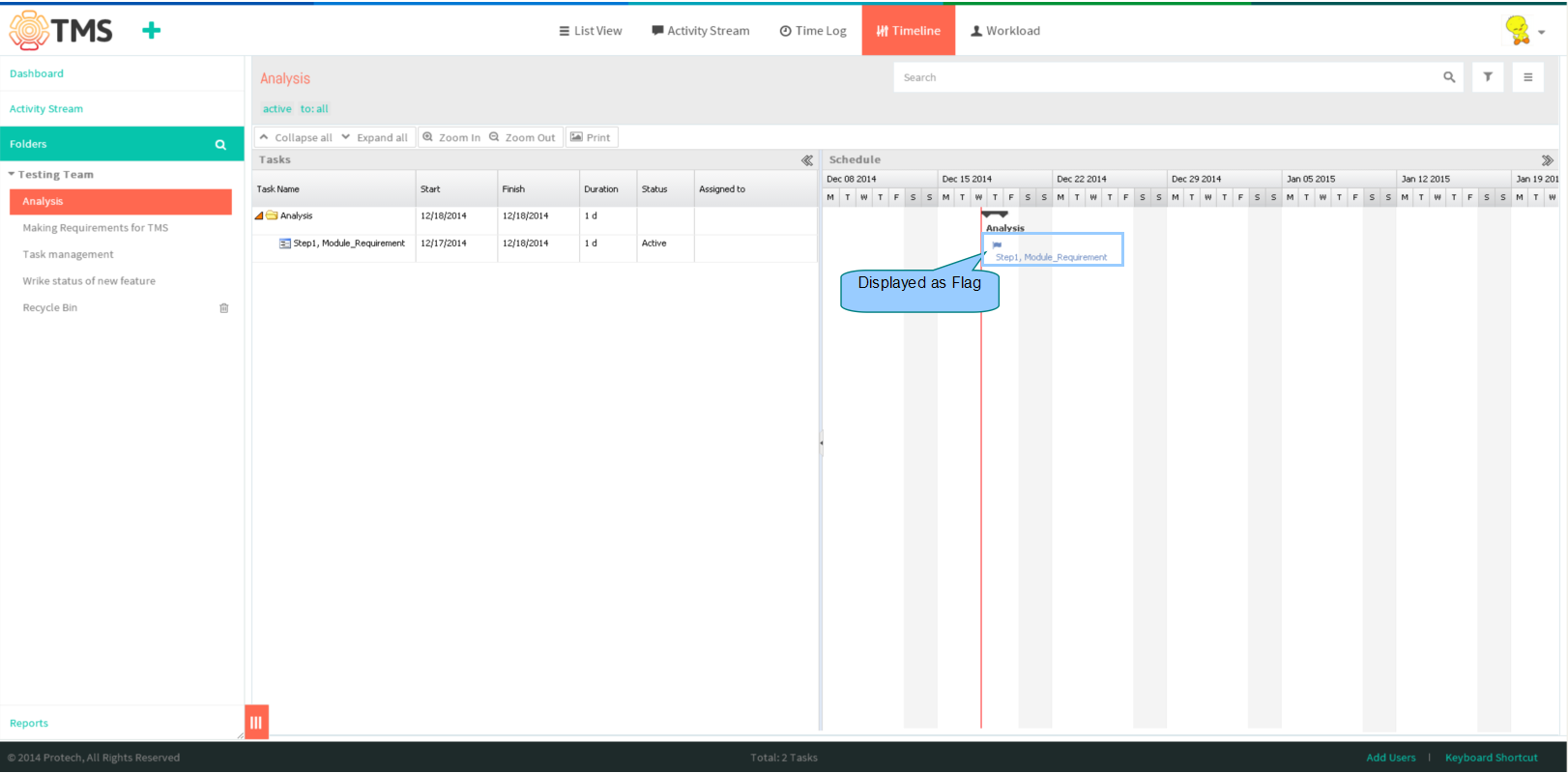Click the Task Name column header

tap(334, 189)
